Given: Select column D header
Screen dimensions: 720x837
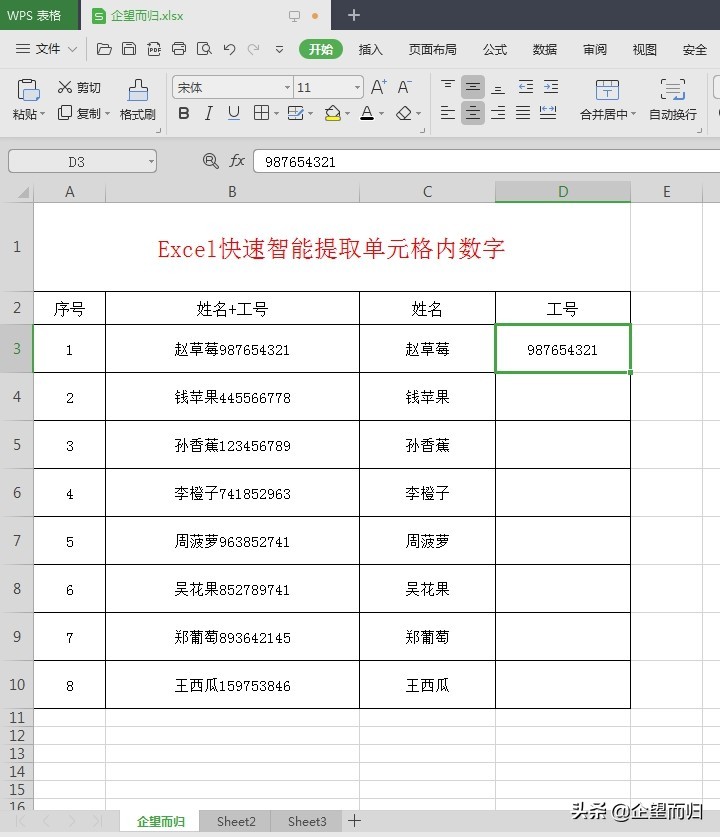Looking at the screenshot, I should tap(563, 192).
